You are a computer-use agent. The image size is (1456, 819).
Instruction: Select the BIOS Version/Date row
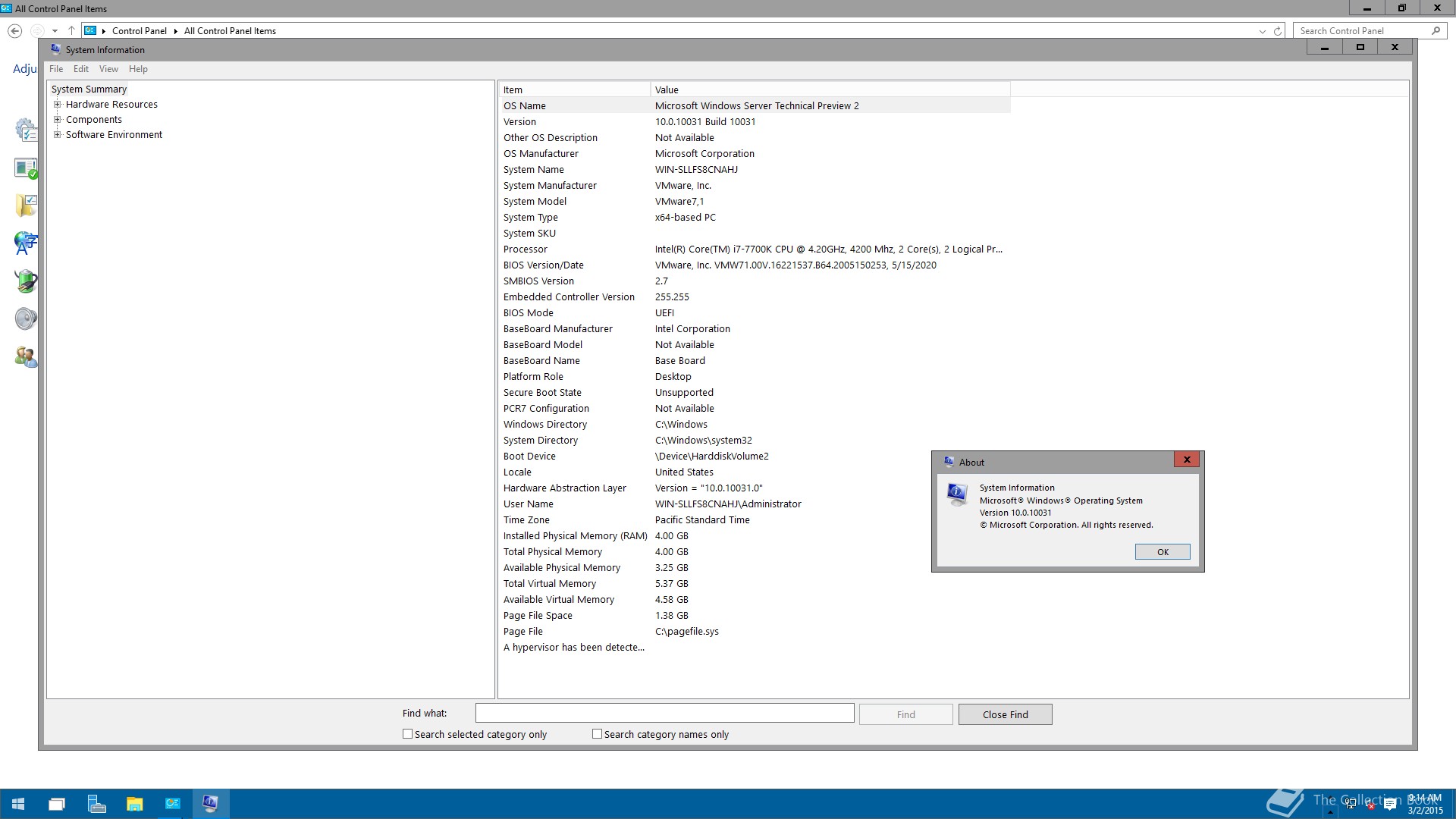click(755, 265)
